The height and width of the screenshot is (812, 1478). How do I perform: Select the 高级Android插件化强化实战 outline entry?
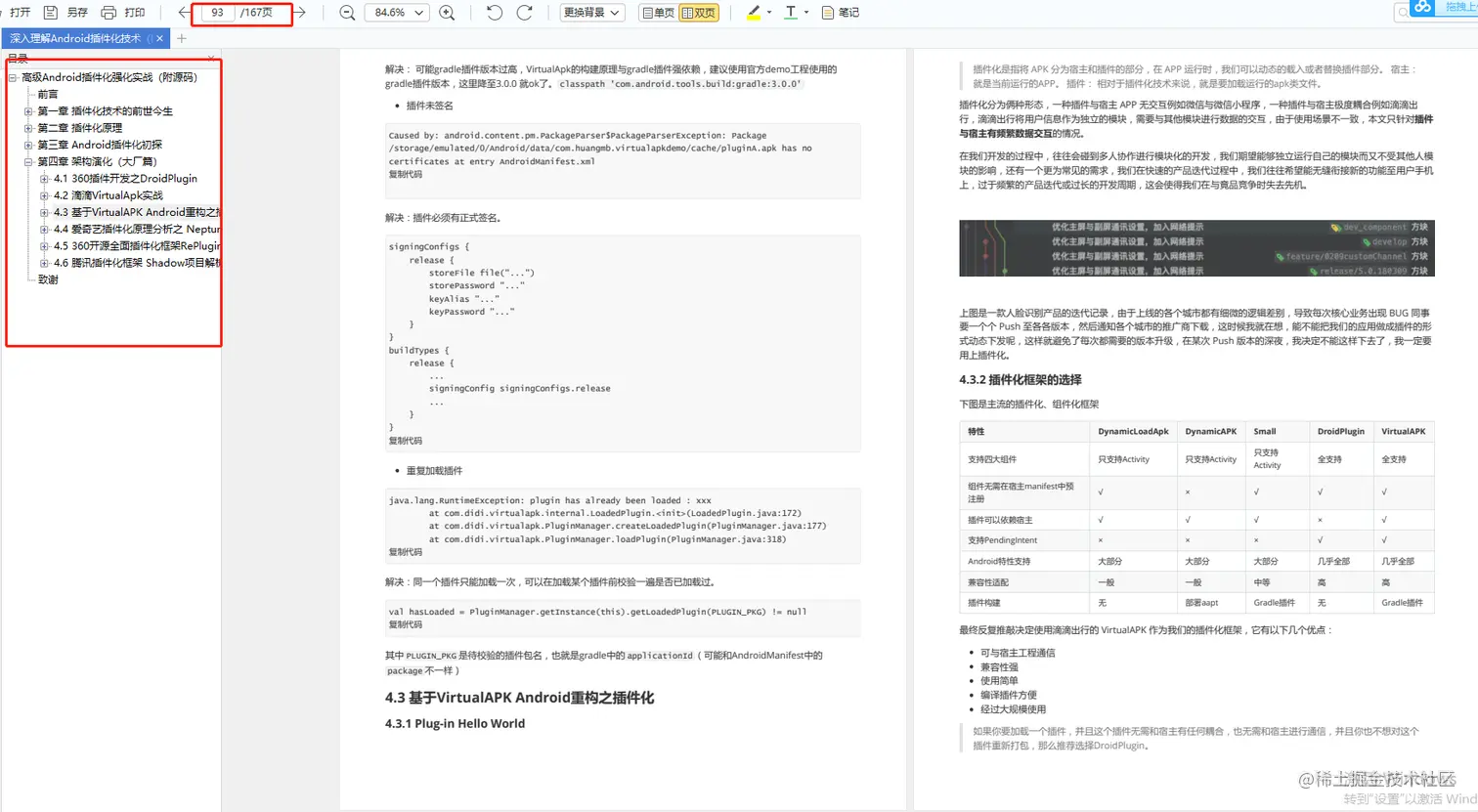(x=109, y=77)
